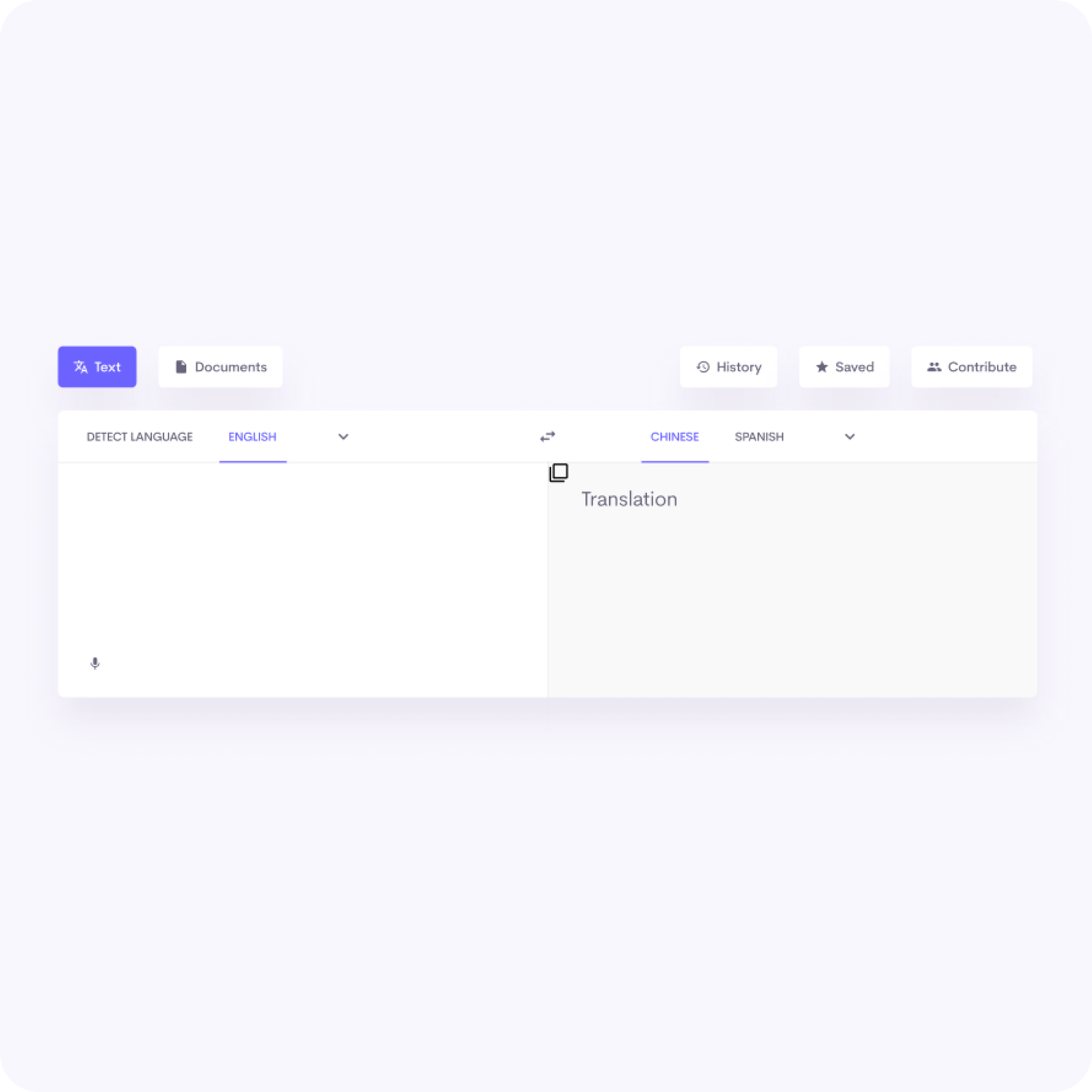Image resolution: width=1092 pixels, height=1092 pixels.
Task: Click the microphone input icon
Action: pos(95,663)
